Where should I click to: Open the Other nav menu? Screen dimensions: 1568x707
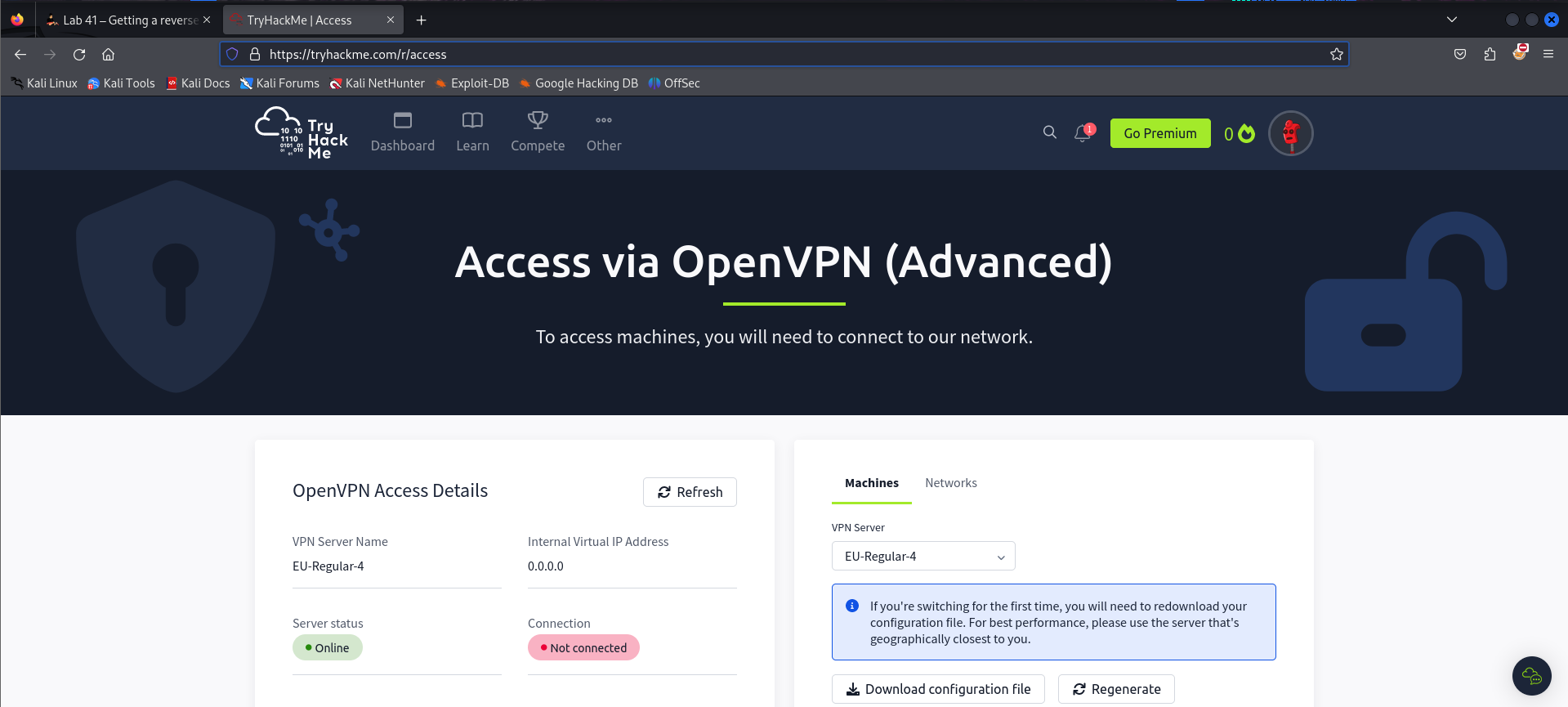pyautogui.click(x=604, y=132)
